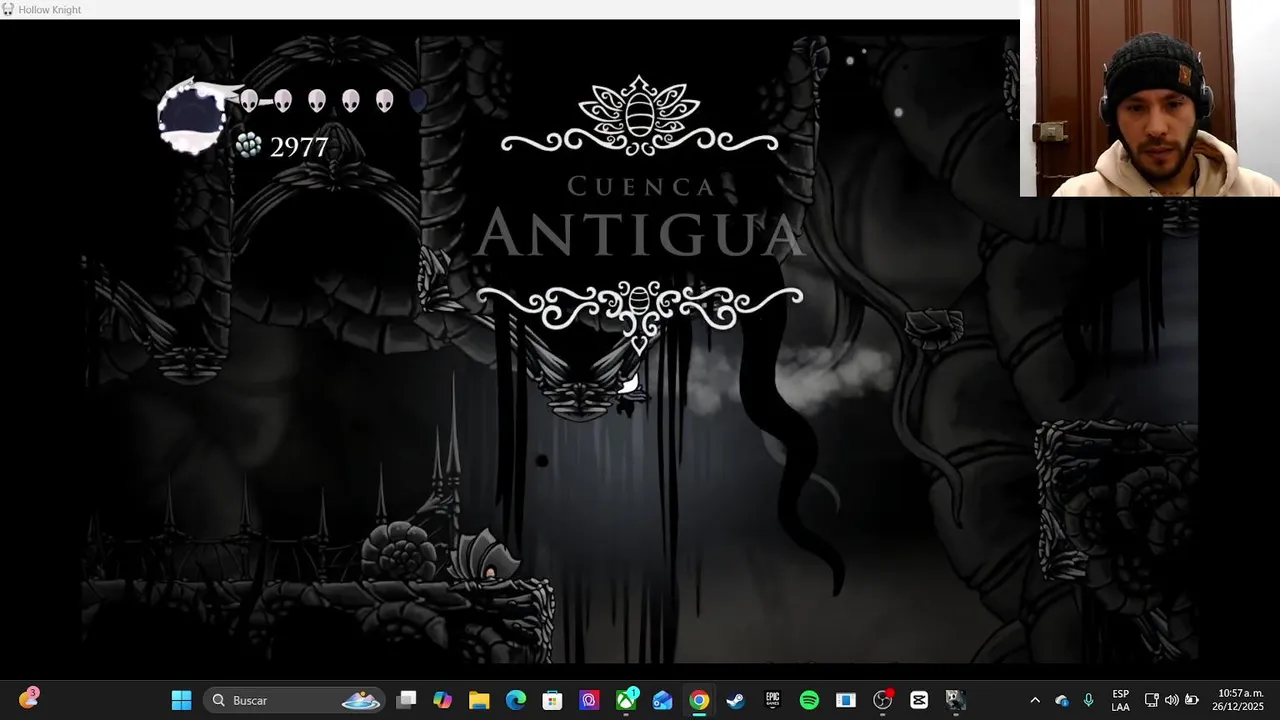1280x720 pixels.
Task: Open the blue envelope app in taskbar
Action: (x=662, y=700)
